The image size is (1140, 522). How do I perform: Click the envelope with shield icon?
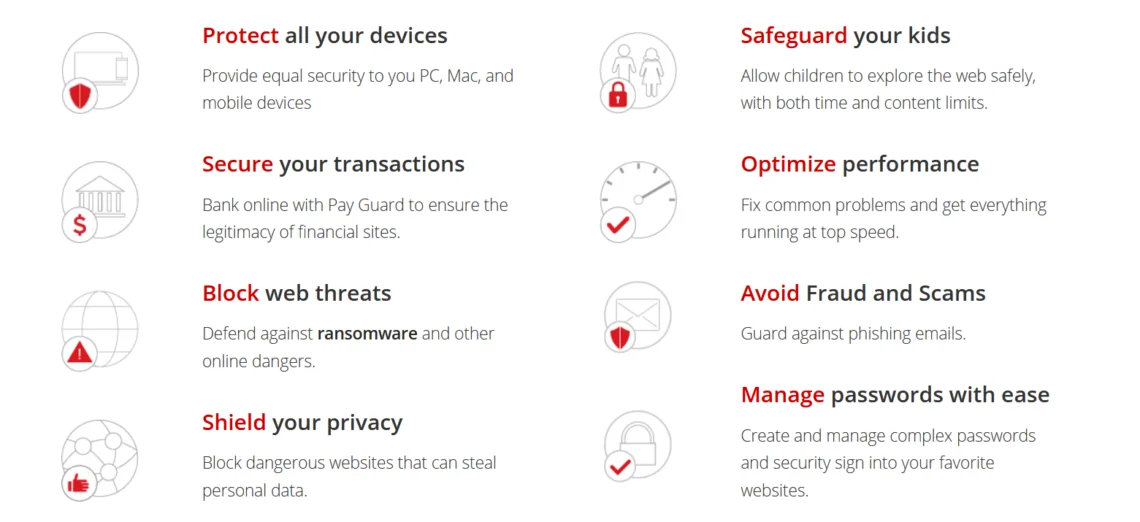[637, 316]
